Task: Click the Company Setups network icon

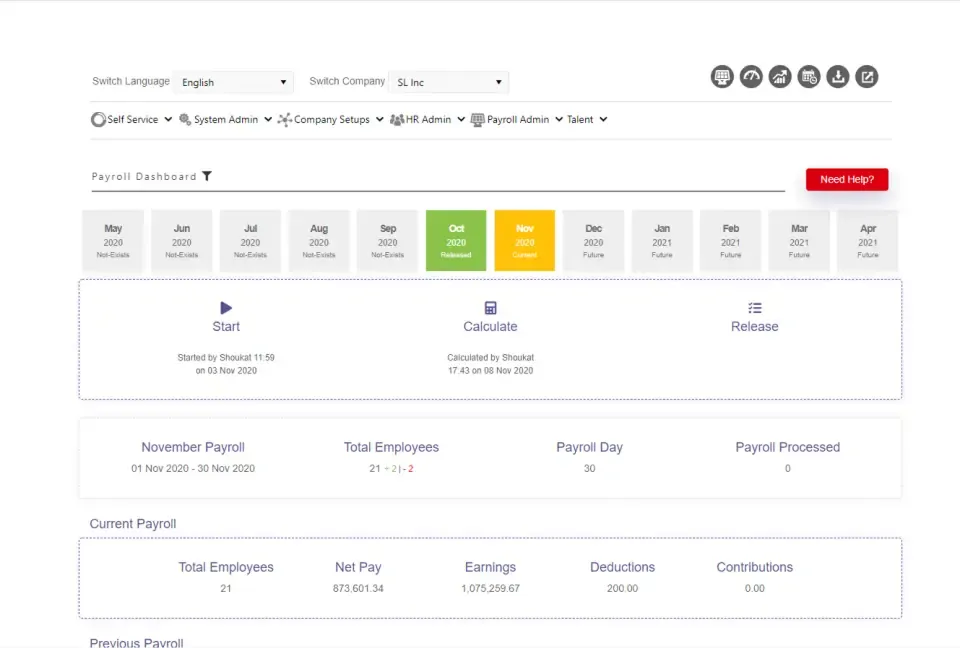Action: 285,119
